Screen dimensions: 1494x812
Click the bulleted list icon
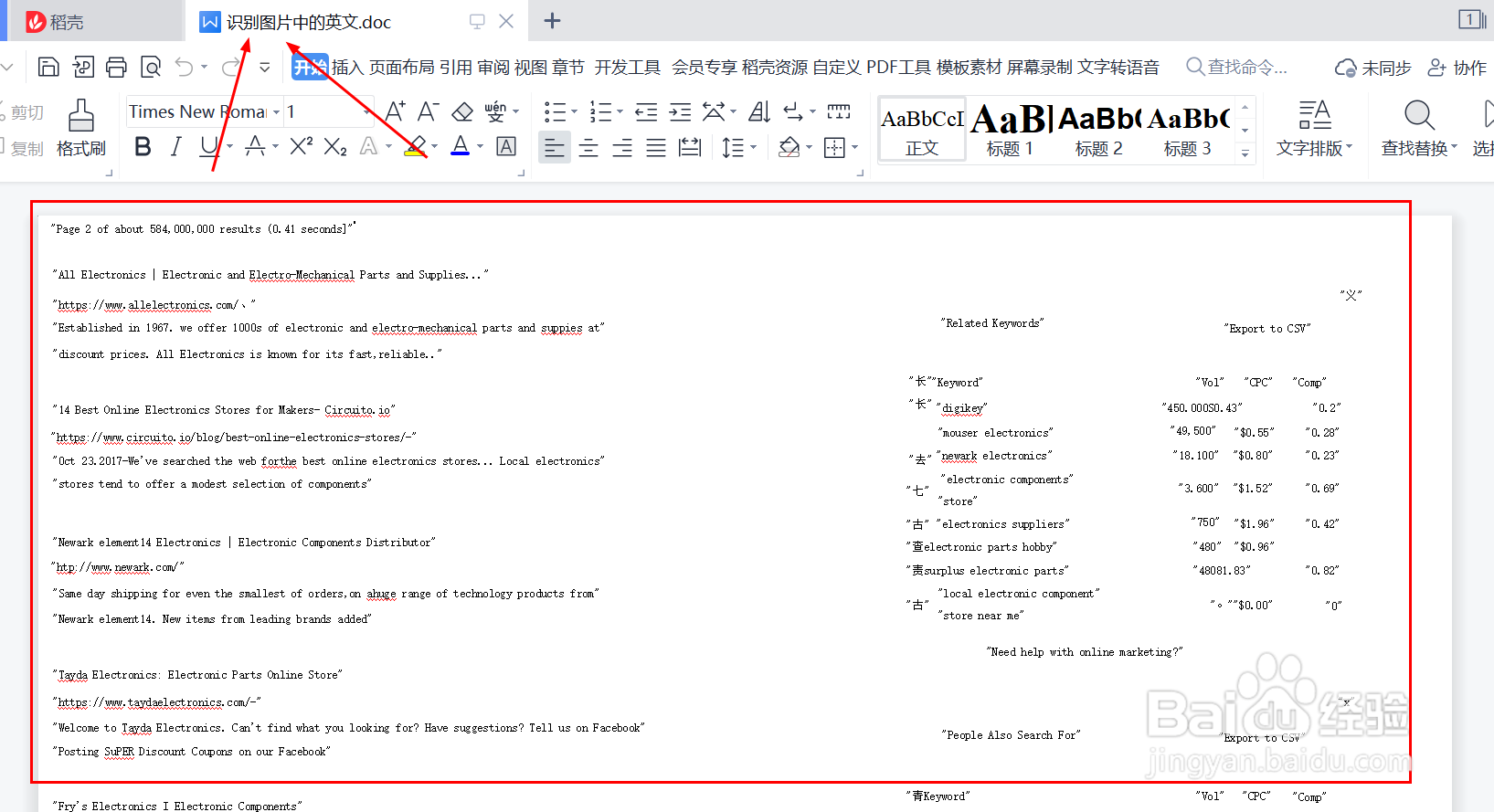tap(554, 112)
